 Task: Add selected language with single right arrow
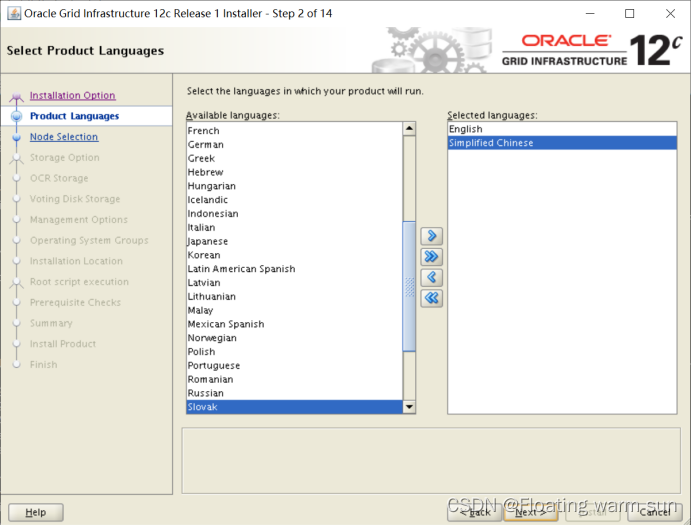click(x=431, y=236)
